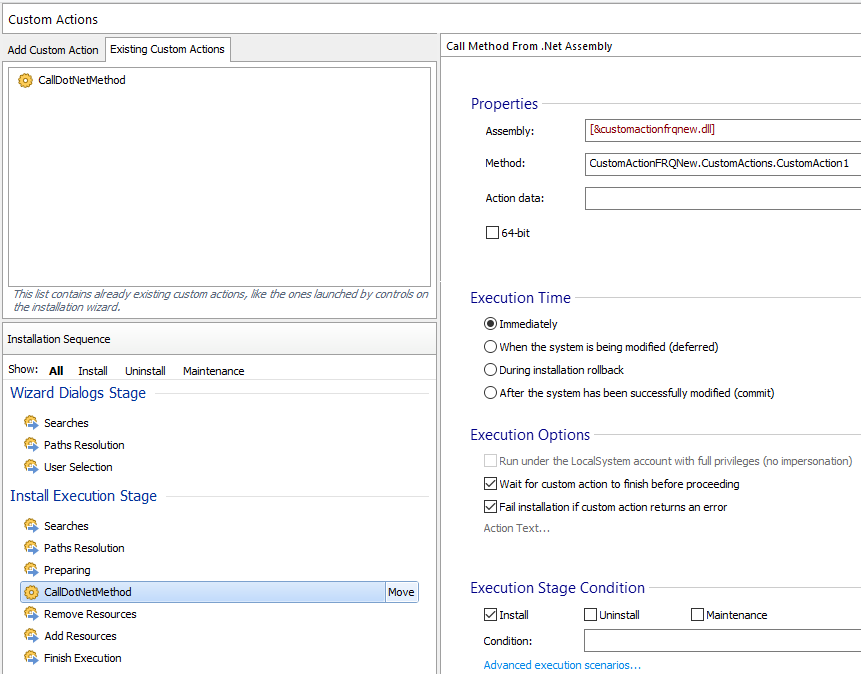Viewport: 861px width, 674px height.
Task: Click the Remove Resources action icon
Action: (x=31, y=614)
